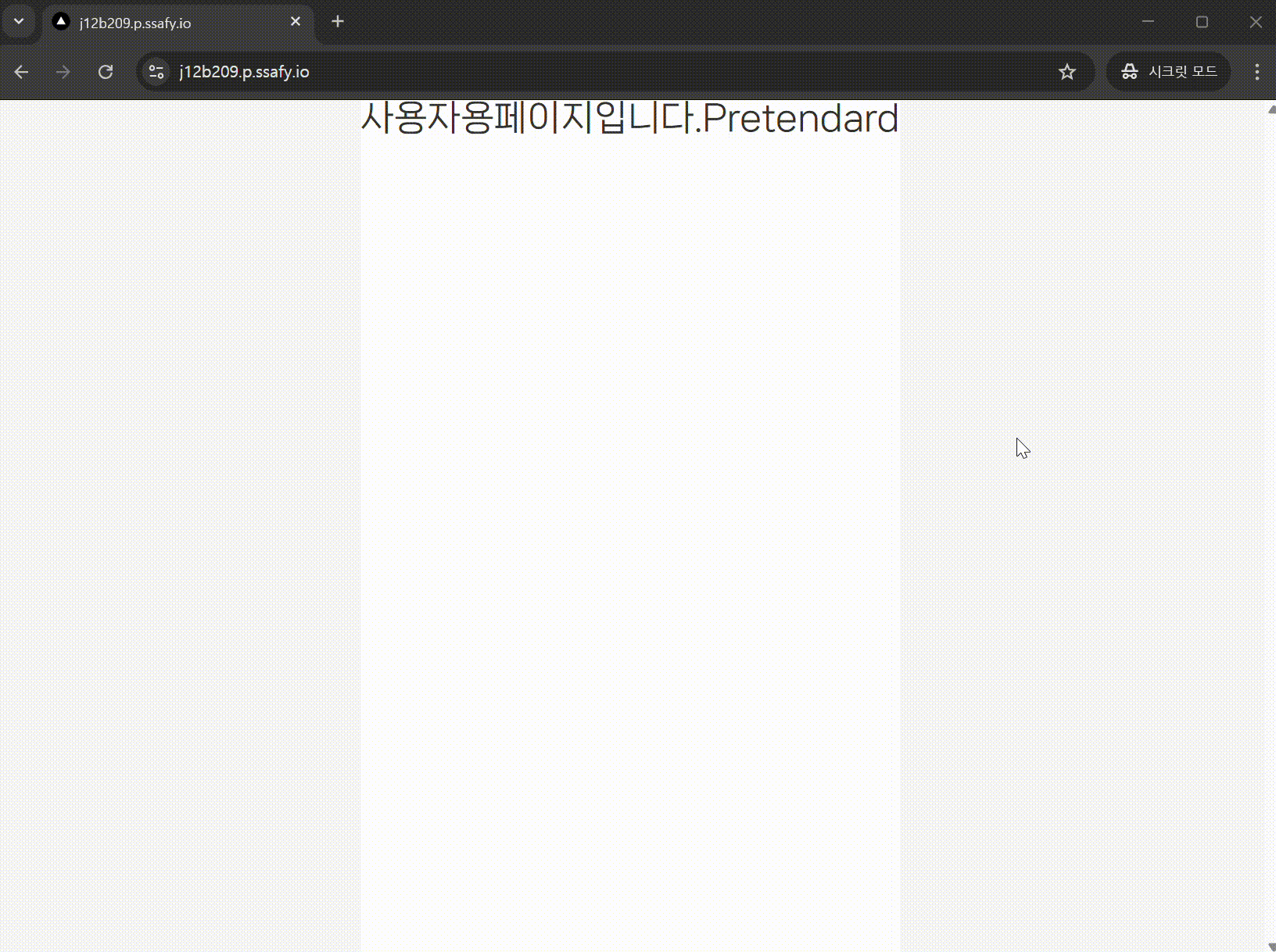This screenshot has height=952, width=1276.
Task: Select the j12b209.p.ssafy.io browser tab
Action: click(178, 23)
